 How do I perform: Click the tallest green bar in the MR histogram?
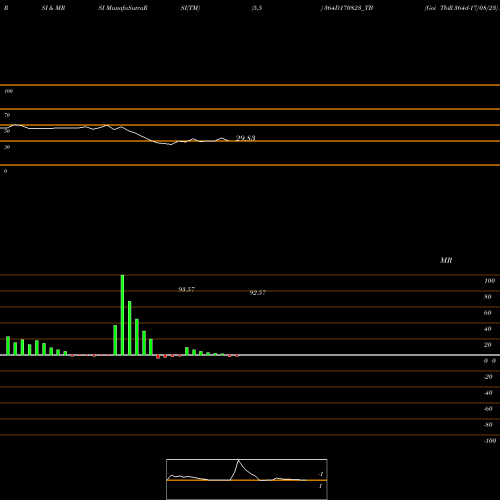pyautogui.click(x=122, y=315)
